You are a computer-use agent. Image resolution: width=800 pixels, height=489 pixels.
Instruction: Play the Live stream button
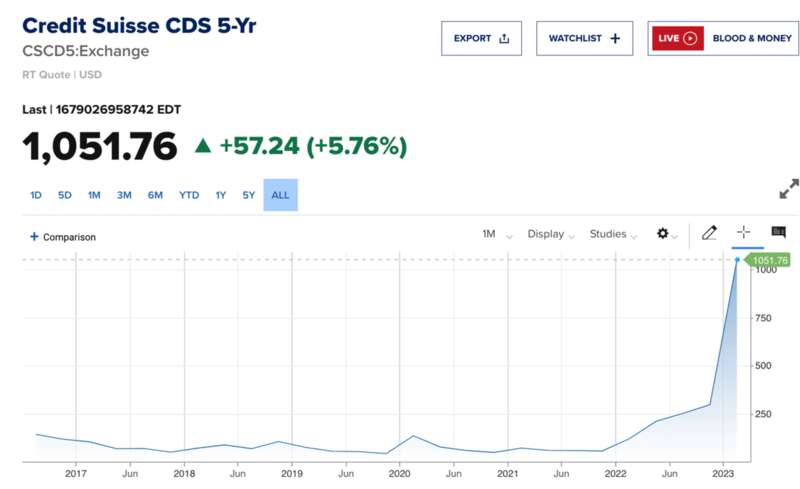pyautogui.click(x=677, y=38)
